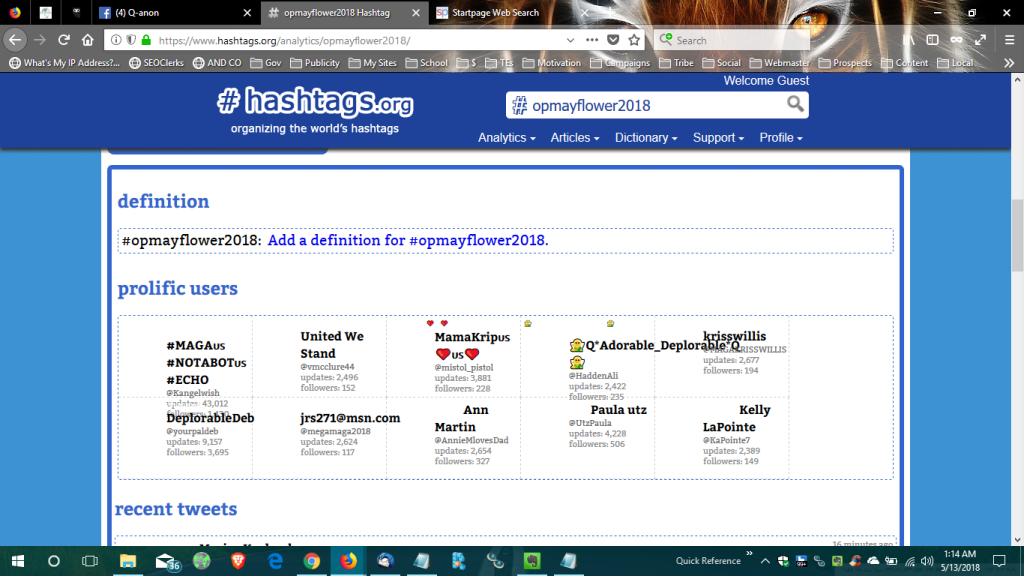Screen dimensions: 1024x576
Task: Go to the browser home page
Action: [88, 40]
